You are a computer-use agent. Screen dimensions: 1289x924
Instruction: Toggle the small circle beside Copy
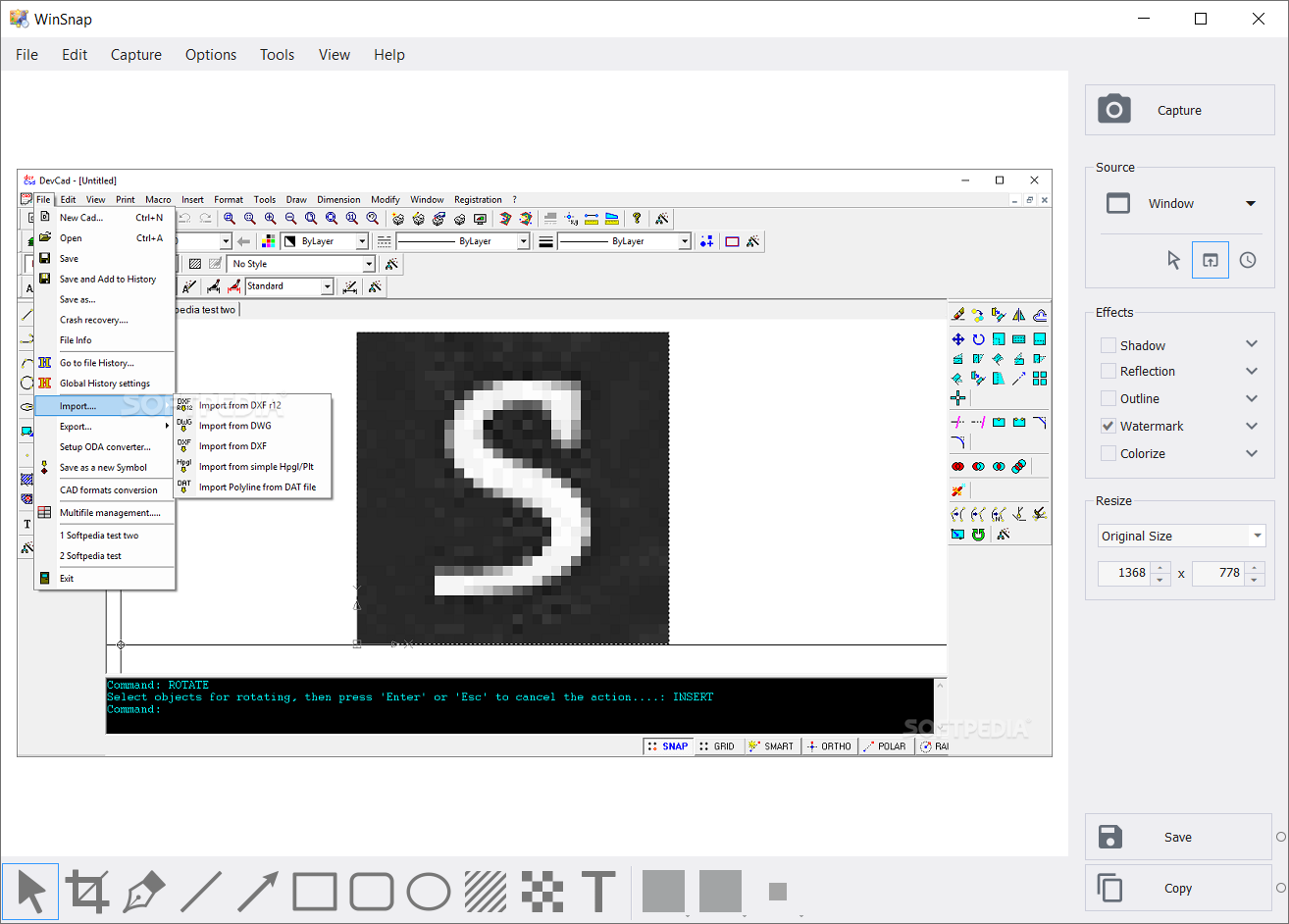1281,888
